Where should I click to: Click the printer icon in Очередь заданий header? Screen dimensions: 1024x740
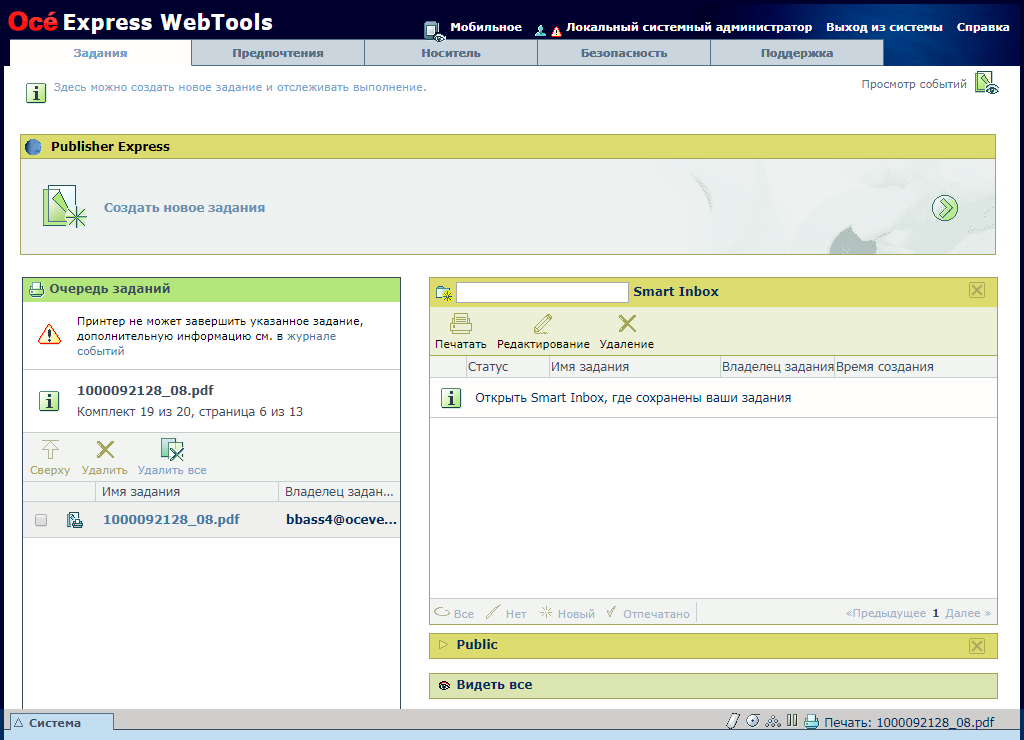click(x=37, y=289)
